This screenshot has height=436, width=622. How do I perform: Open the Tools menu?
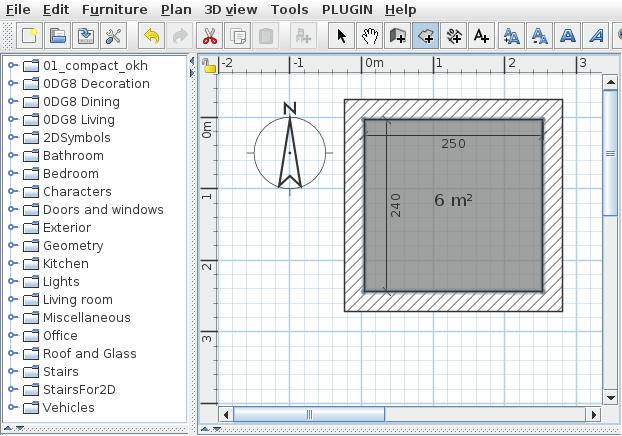pos(290,10)
